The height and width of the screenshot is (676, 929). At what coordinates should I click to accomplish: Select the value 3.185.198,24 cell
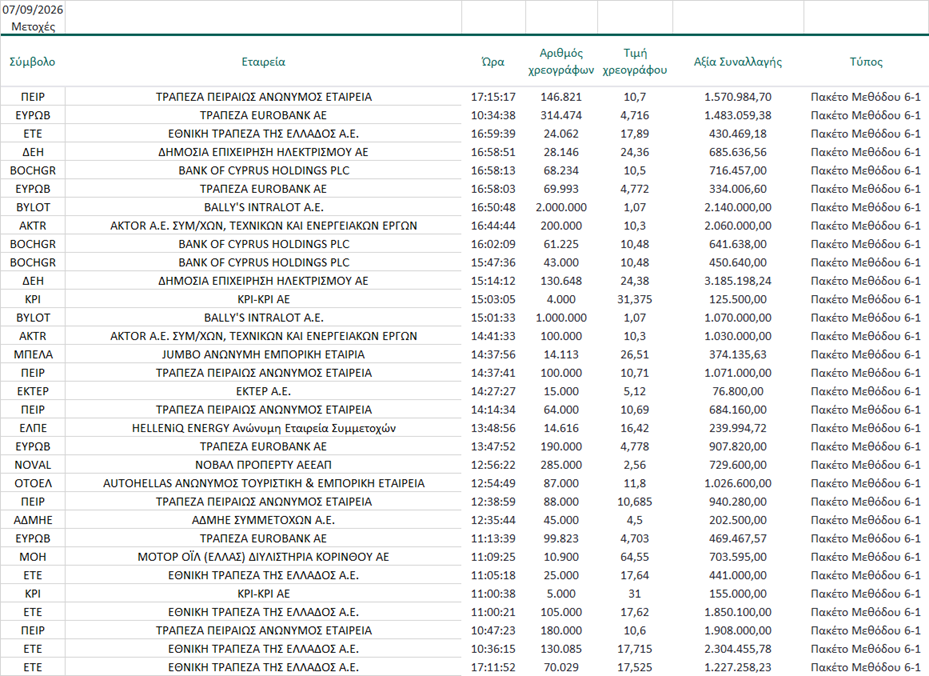pos(738,281)
